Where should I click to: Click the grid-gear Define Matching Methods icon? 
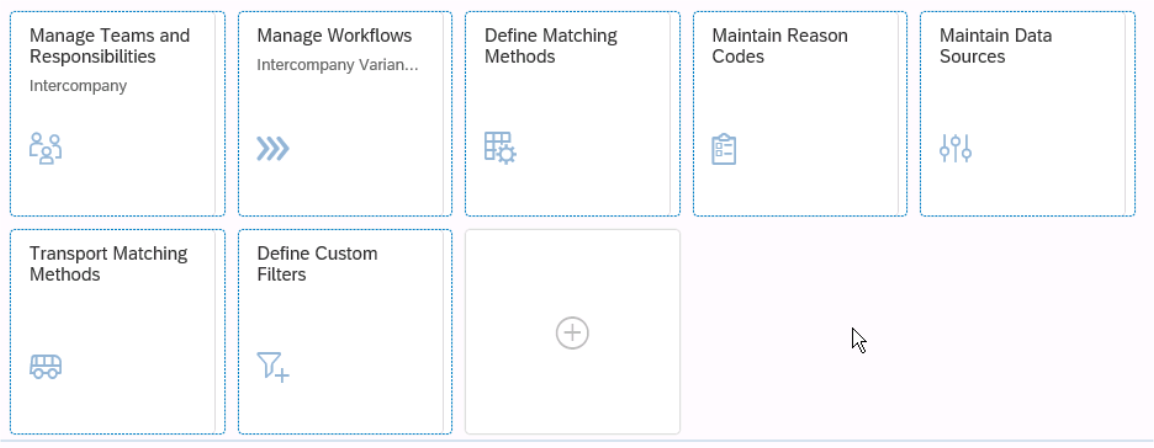pyautogui.click(x=500, y=147)
